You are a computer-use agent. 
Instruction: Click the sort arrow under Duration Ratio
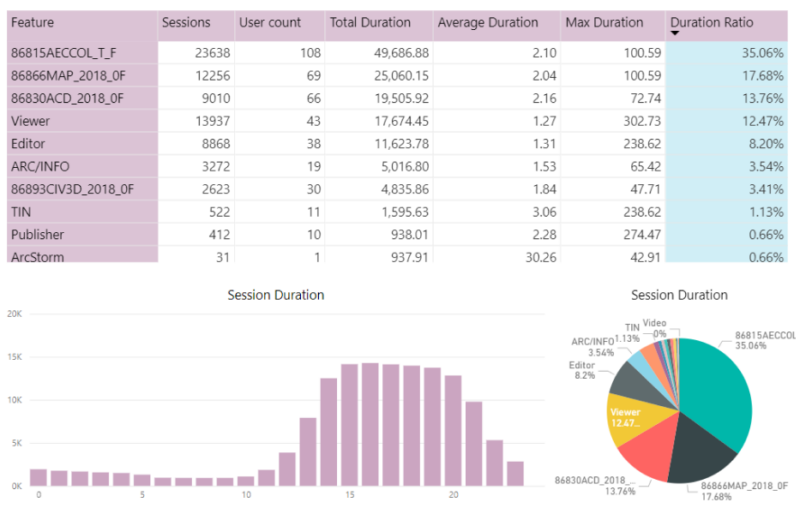675,34
